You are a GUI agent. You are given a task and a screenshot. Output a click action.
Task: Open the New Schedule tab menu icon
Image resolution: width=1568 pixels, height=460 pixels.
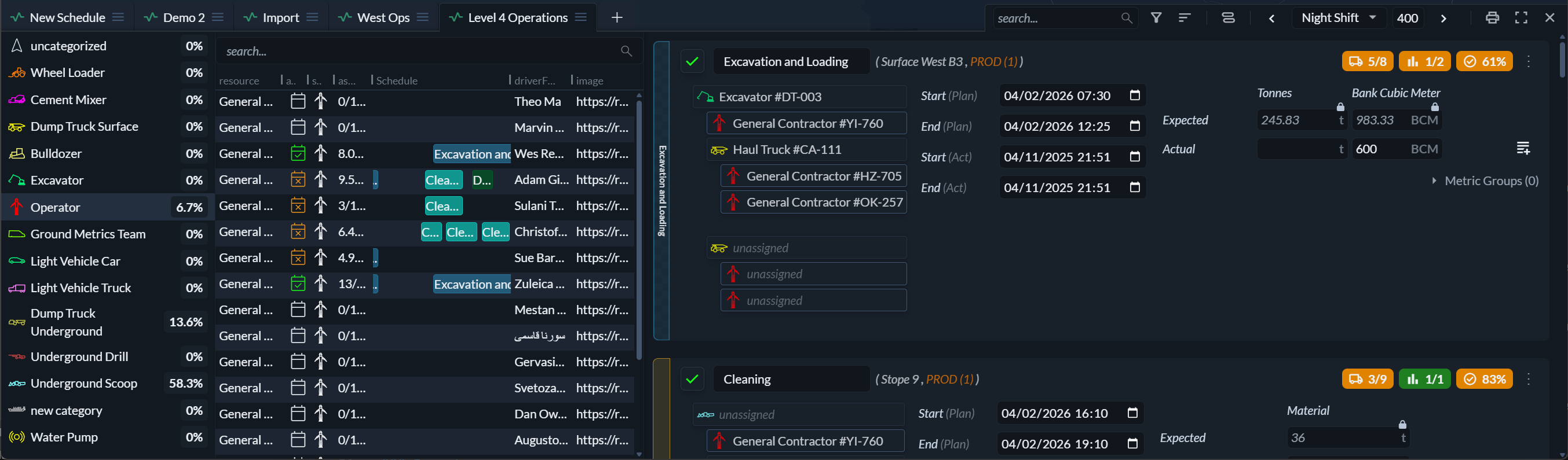click(118, 17)
